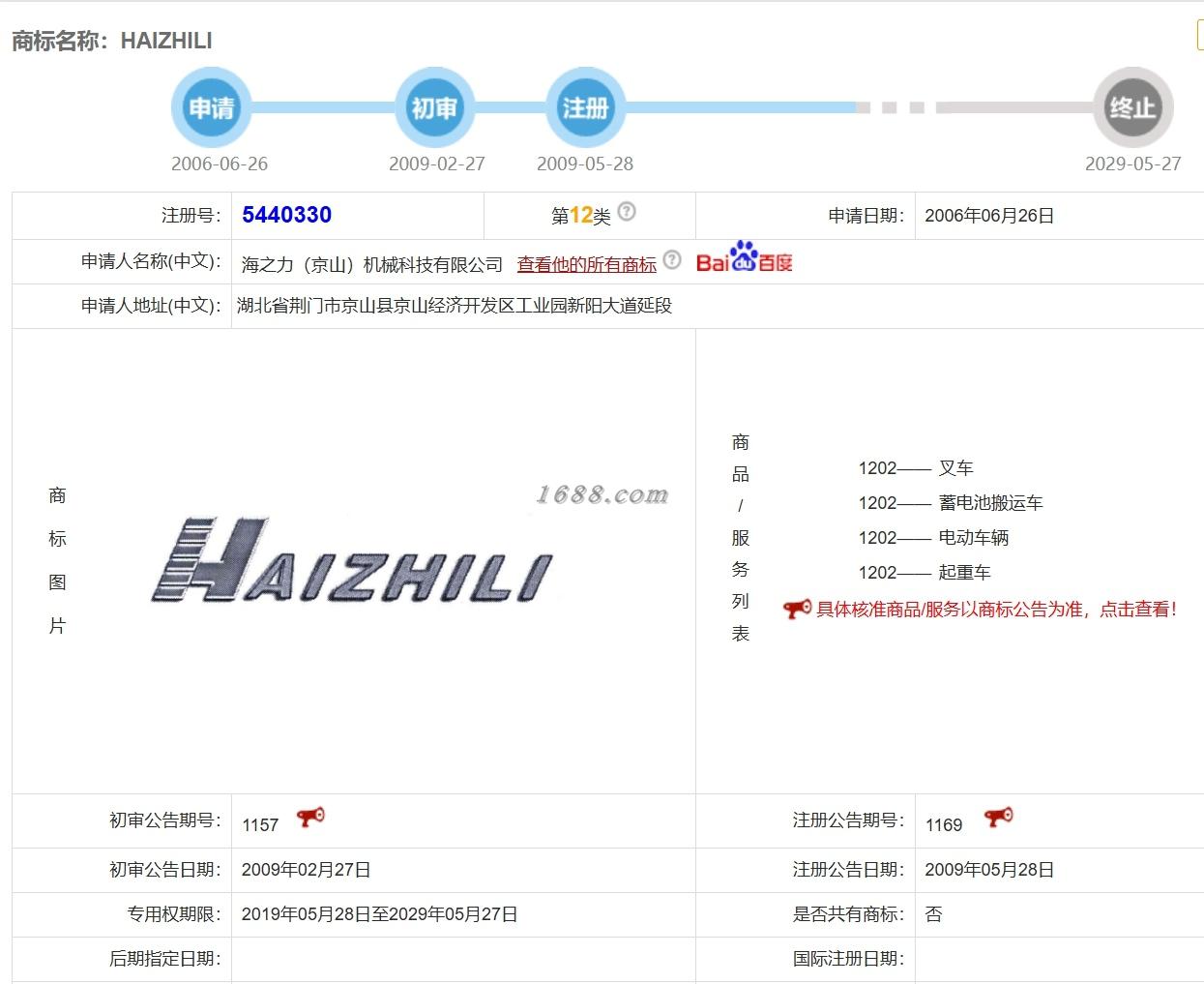This screenshot has width=1204, height=984.
Task: Select goods item 1202 蓄电池搬运车
Action: pyautogui.click(x=951, y=503)
